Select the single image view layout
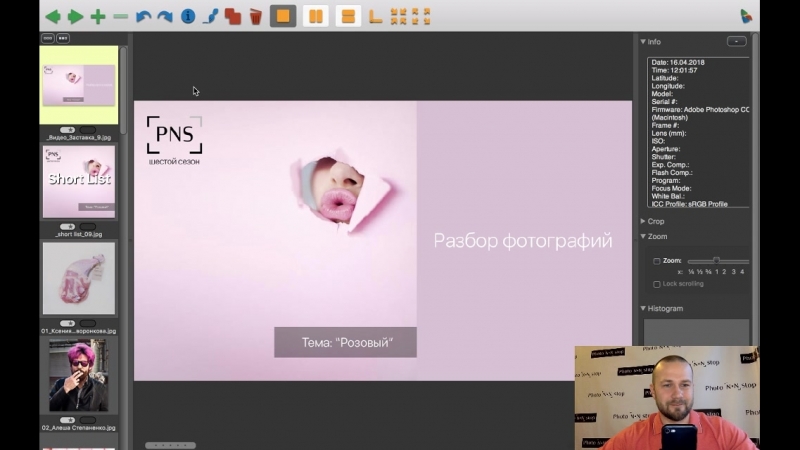 [283, 16]
